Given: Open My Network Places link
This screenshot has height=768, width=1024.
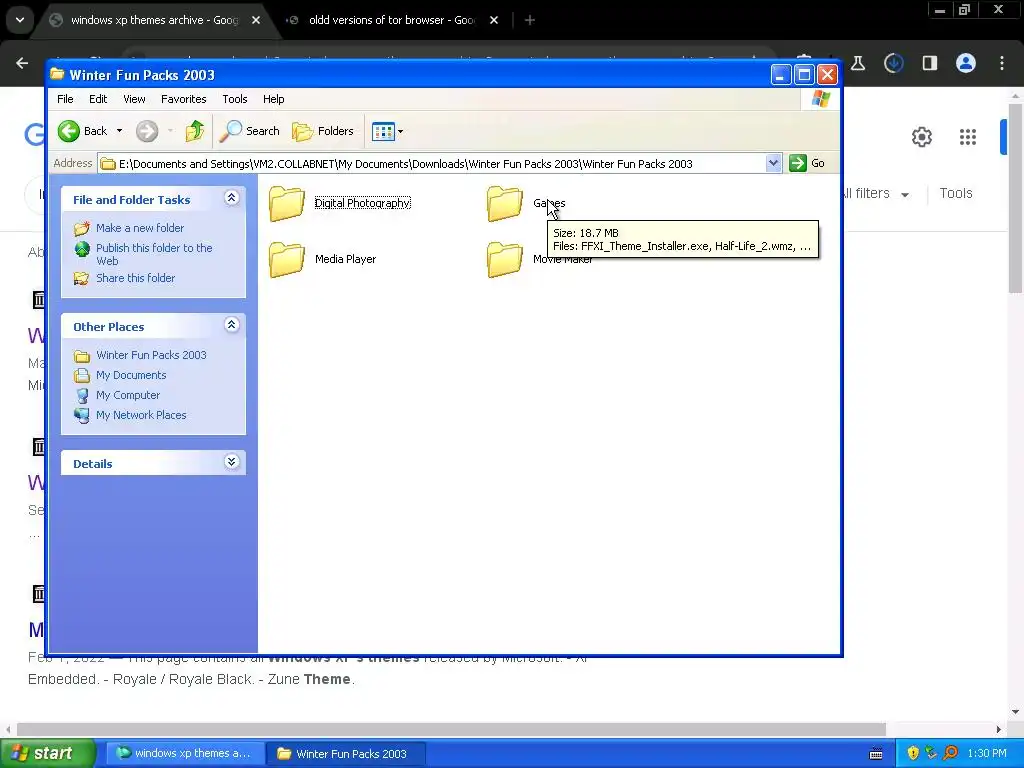Looking at the screenshot, I should click(x=141, y=415).
